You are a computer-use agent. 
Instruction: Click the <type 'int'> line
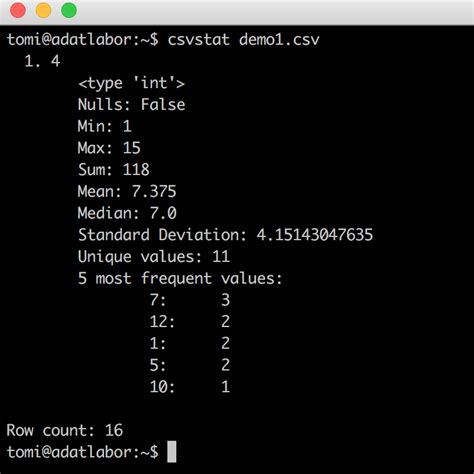coord(131,83)
